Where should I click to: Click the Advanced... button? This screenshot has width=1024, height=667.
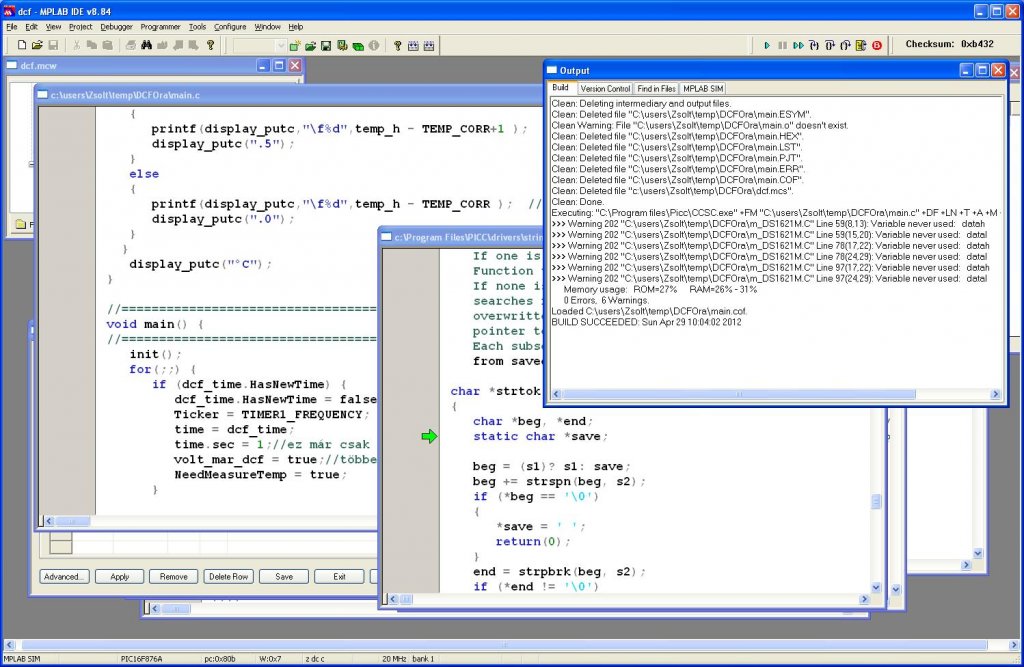coord(65,576)
